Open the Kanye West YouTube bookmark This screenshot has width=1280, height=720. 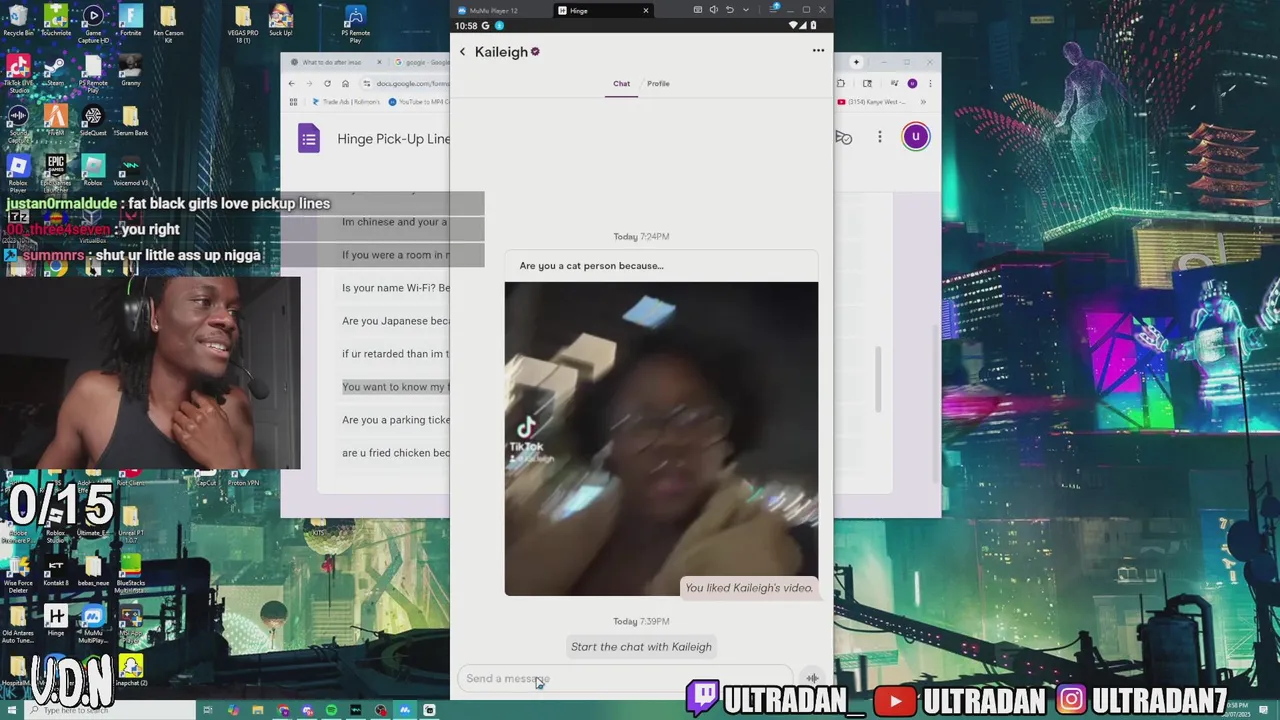pos(874,102)
